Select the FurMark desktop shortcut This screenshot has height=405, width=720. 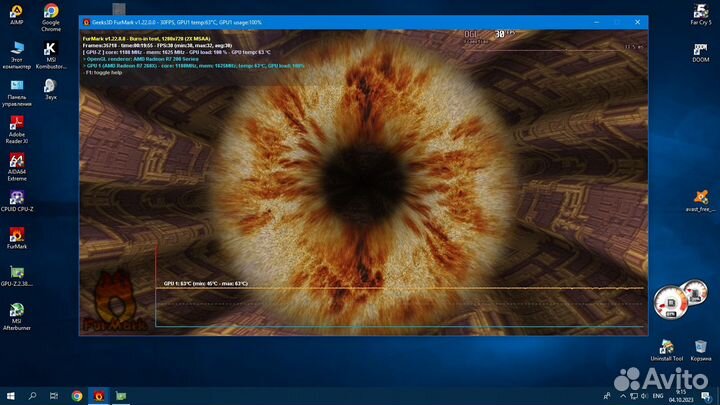point(17,238)
